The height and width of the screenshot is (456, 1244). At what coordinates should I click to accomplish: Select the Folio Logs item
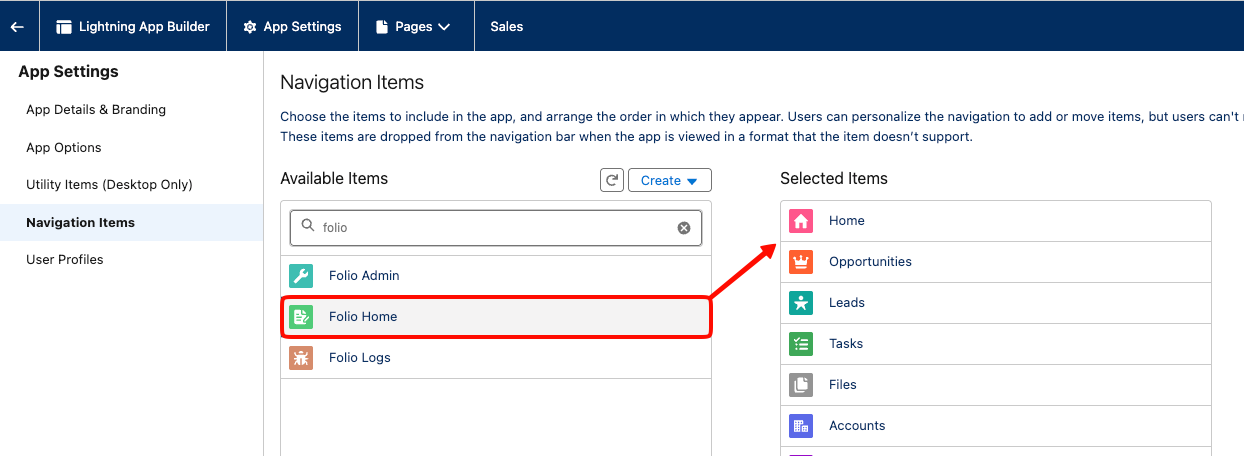point(496,358)
